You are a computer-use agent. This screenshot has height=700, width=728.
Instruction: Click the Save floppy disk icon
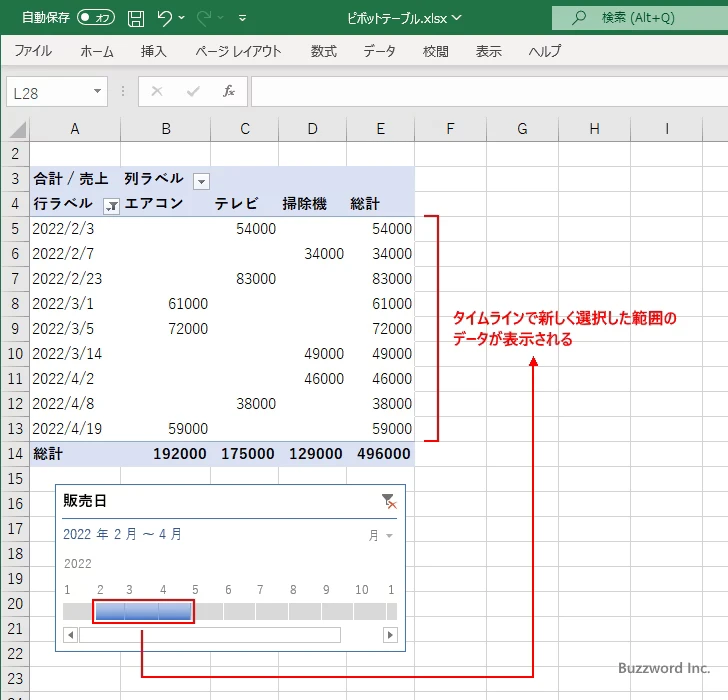[136, 18]
